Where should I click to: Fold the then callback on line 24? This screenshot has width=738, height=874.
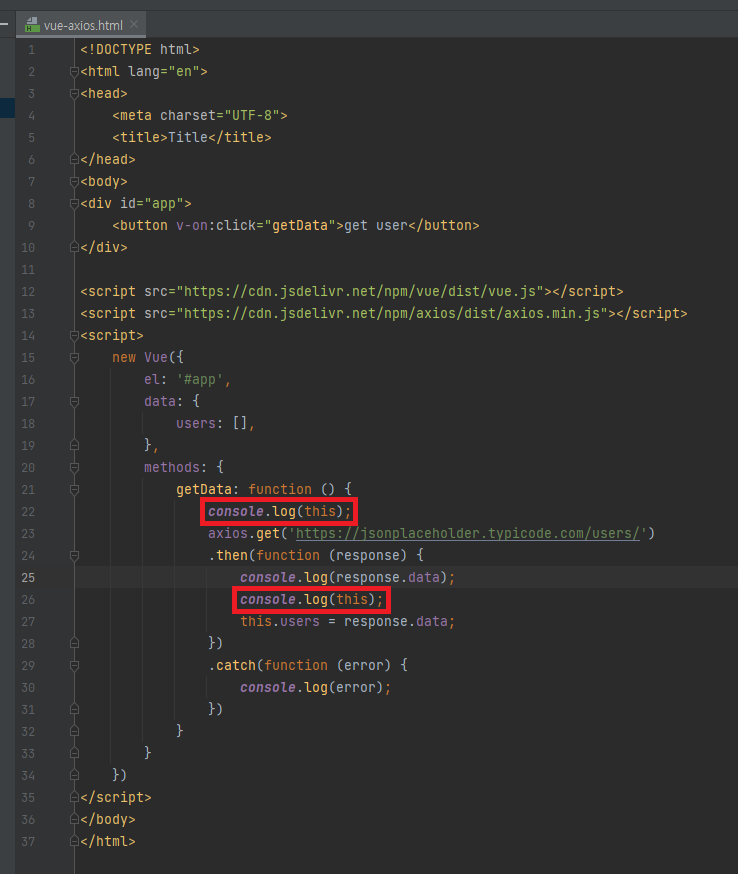coord(74,555)
